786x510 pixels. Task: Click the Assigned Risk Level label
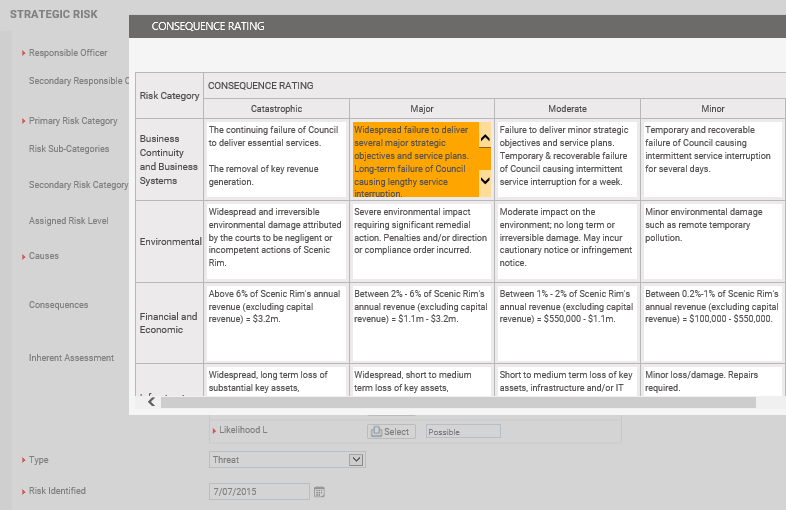[x=68, y=221]
